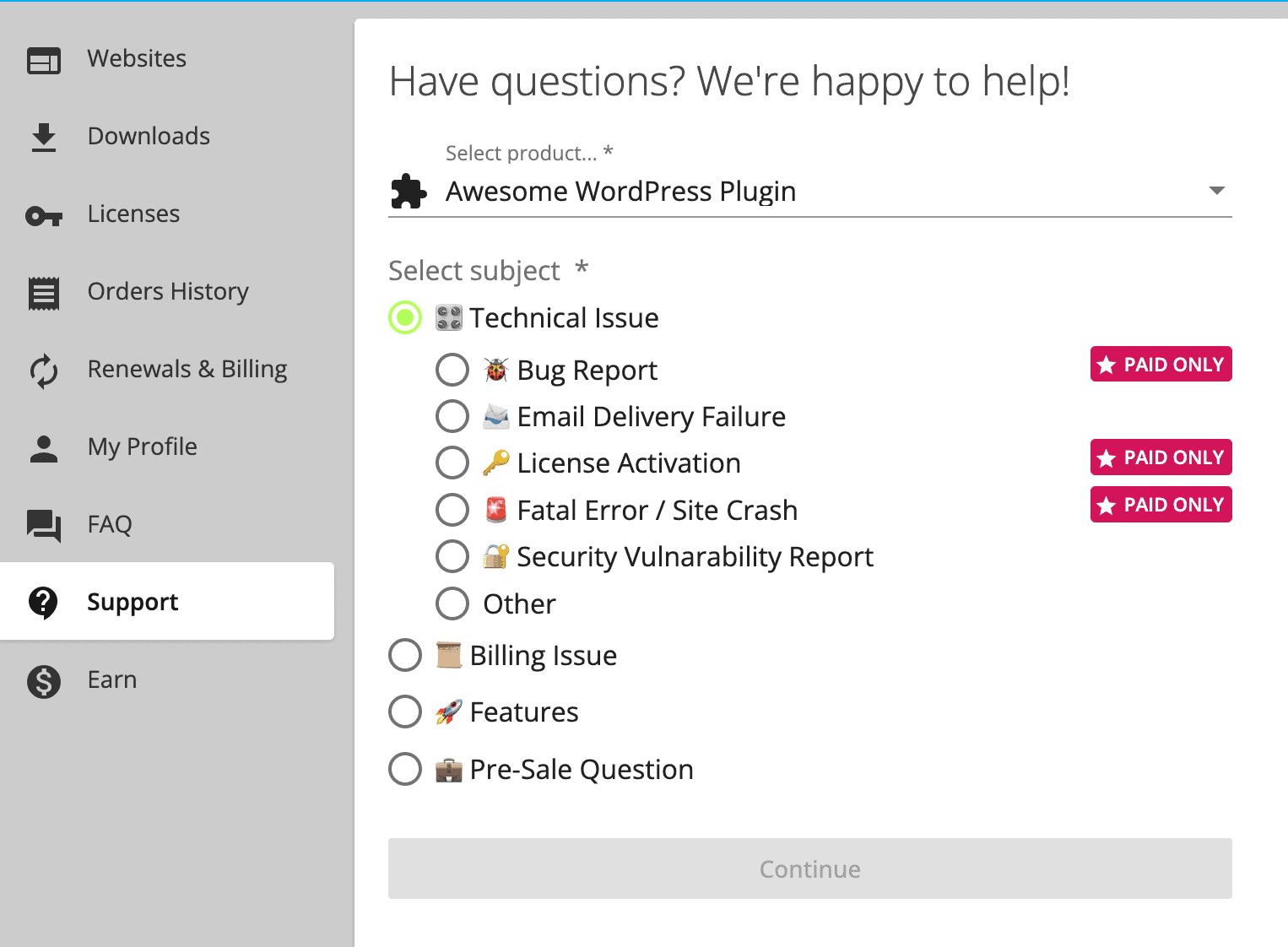Click the FAQ chat bubbles icon

click(x=44, y=526)
